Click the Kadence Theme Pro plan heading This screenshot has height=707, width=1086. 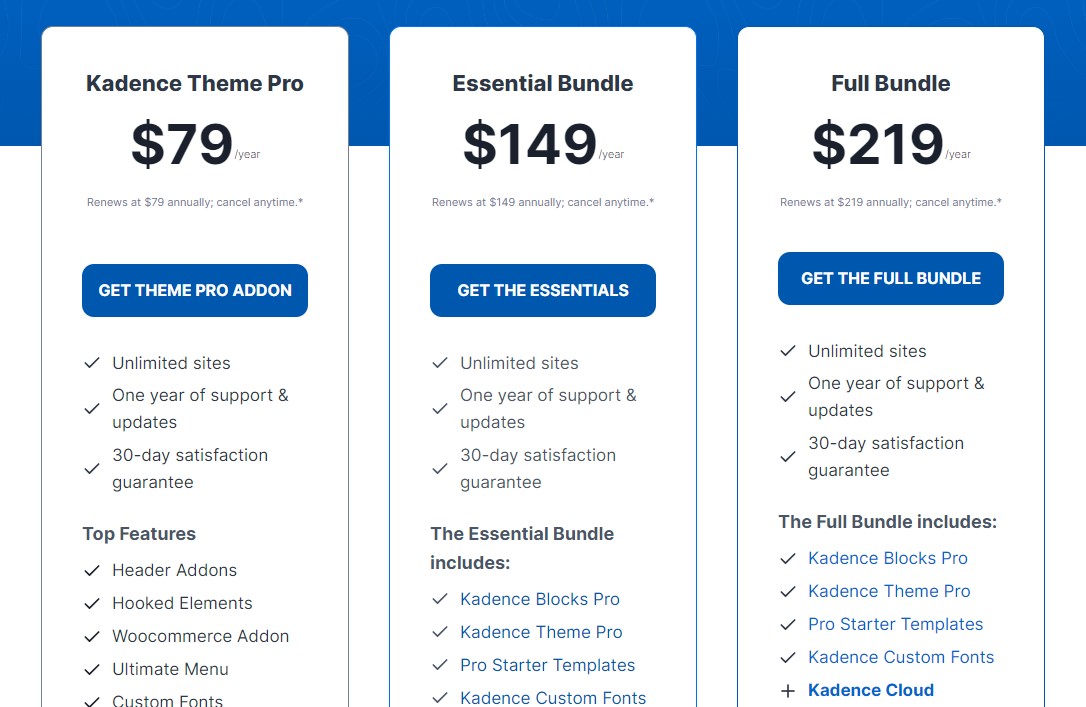tap(195, 83)
